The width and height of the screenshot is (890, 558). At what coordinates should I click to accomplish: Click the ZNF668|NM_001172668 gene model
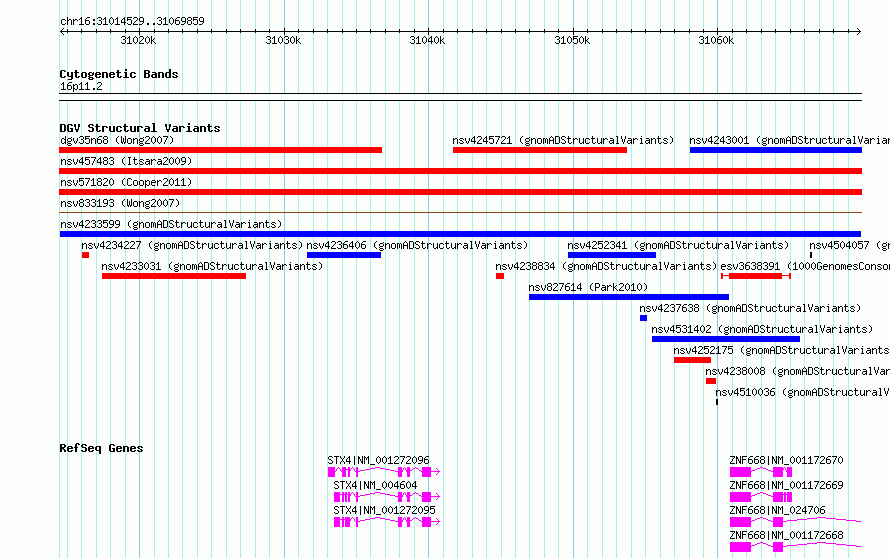[795, 547]
